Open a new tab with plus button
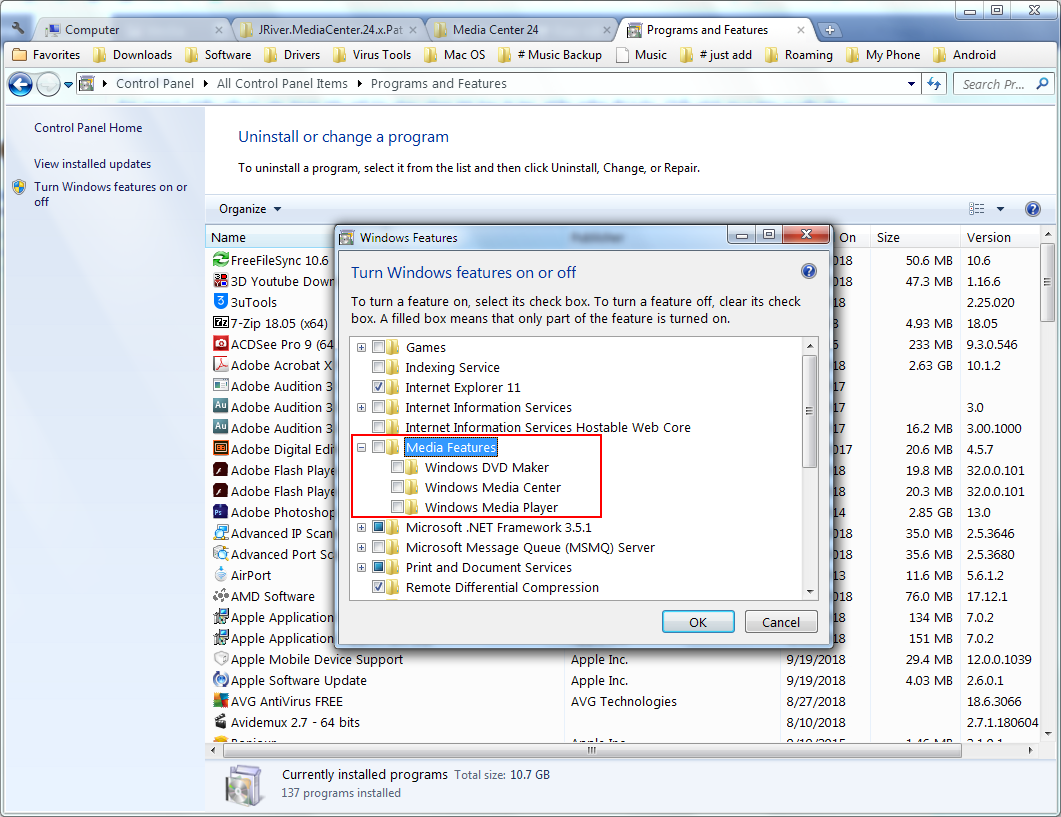Viewport: 1061px width, 817px height. tap(830, 30)
